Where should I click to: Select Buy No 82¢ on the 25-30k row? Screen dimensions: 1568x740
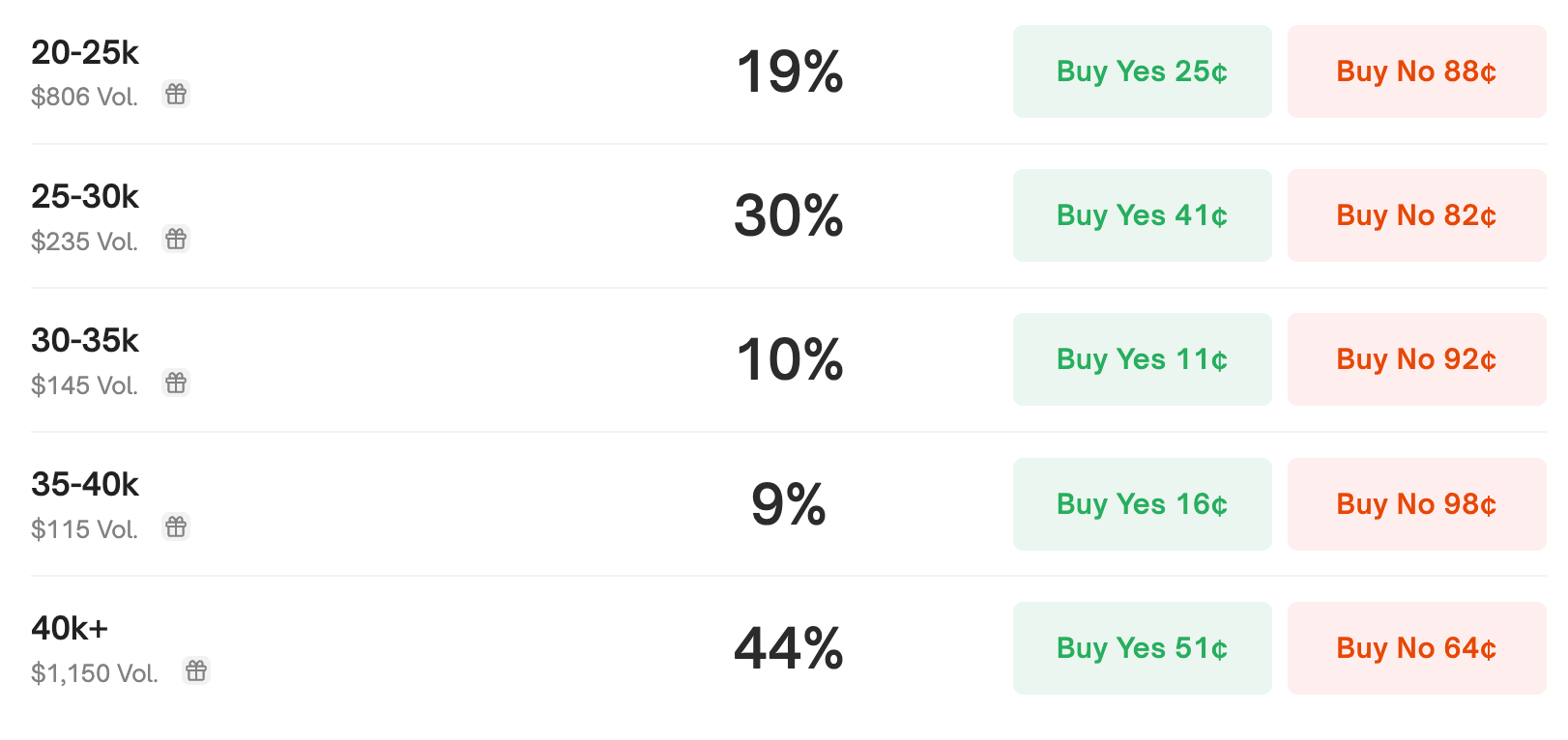click(1416, 215)
